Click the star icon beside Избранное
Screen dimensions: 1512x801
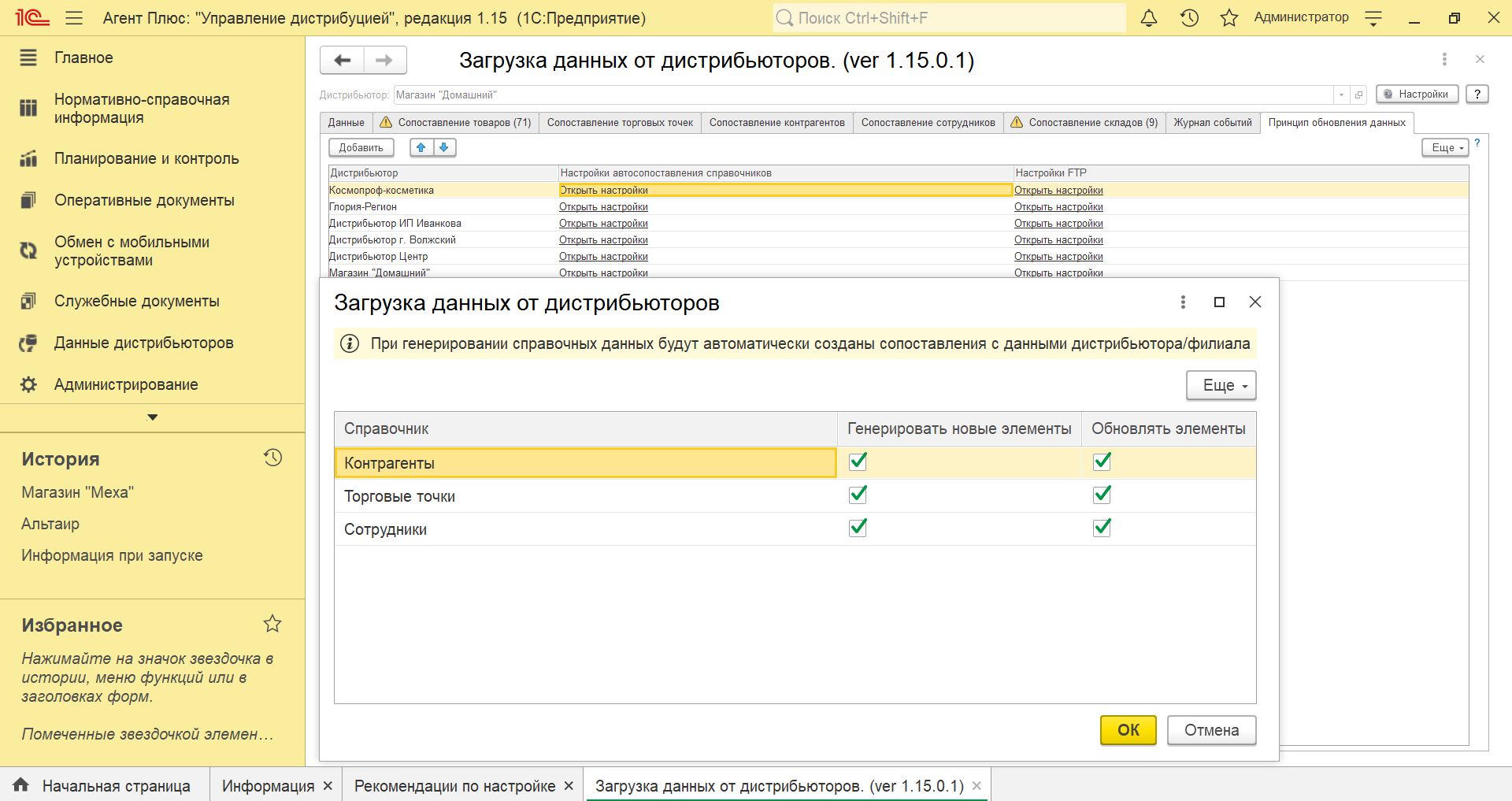coord(272,624)
